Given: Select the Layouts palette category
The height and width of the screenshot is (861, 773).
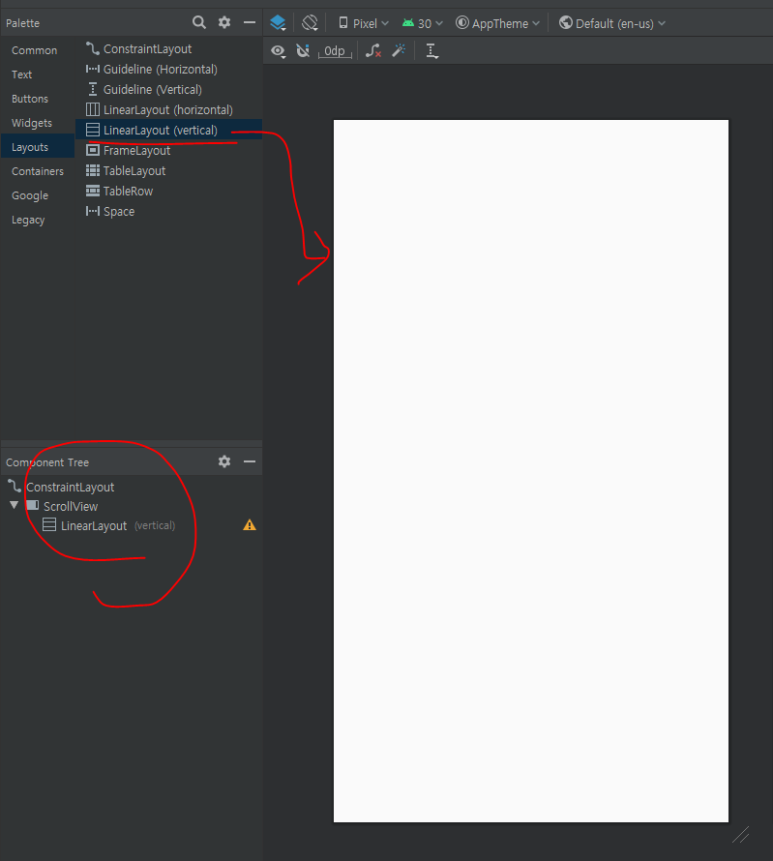Looking at the screenshot, I should [x=37, y=147].
